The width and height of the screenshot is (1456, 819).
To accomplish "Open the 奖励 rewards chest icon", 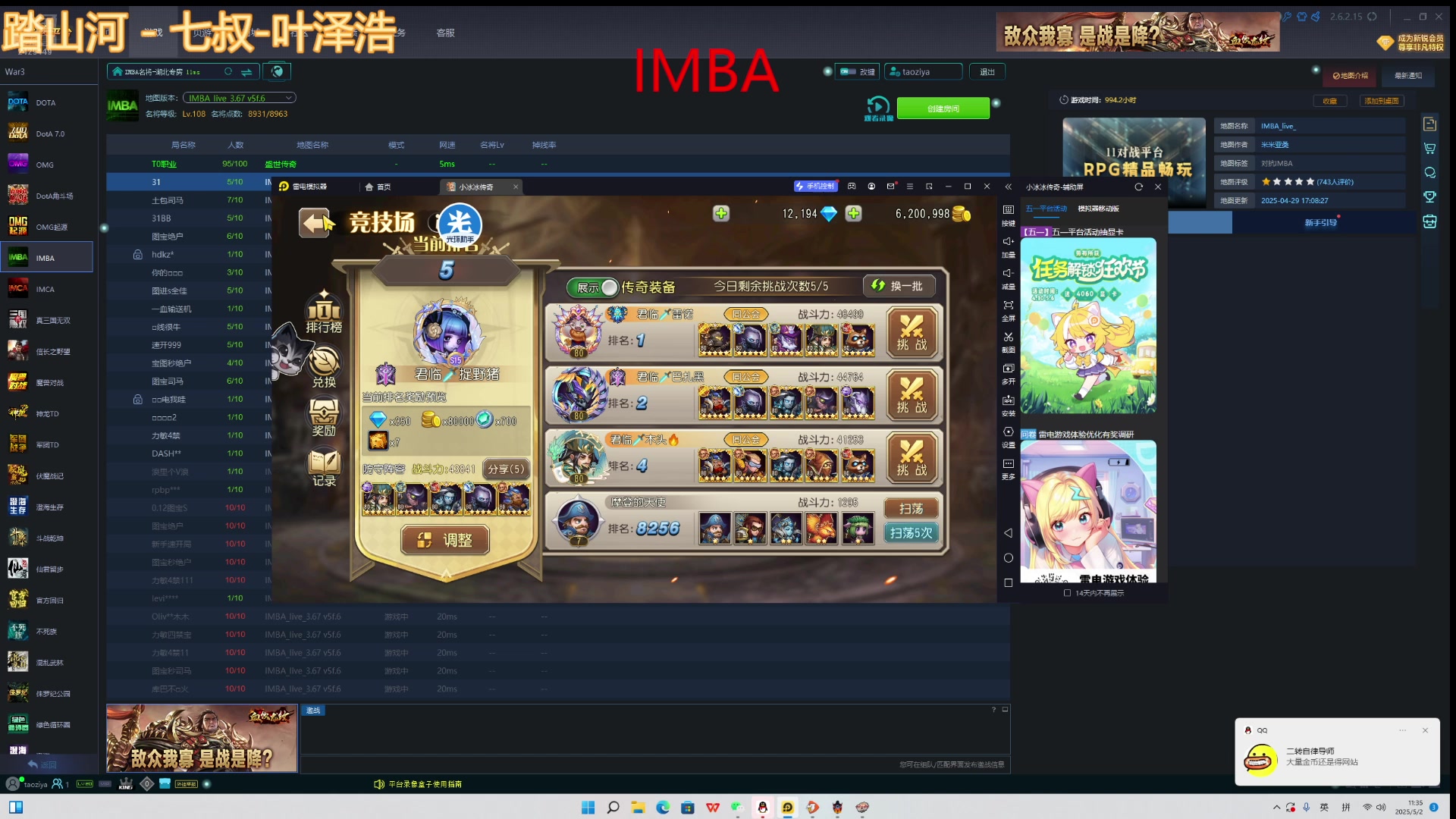I will click(324, 417).
